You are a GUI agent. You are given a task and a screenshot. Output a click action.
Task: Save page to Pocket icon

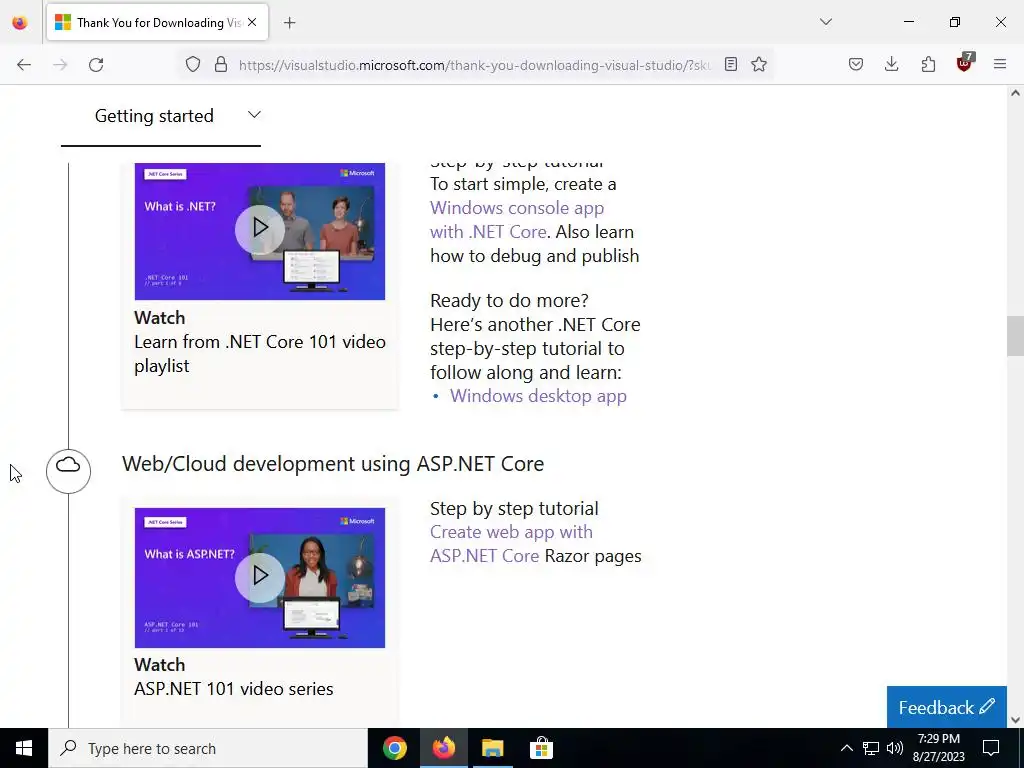pos(856,65)
